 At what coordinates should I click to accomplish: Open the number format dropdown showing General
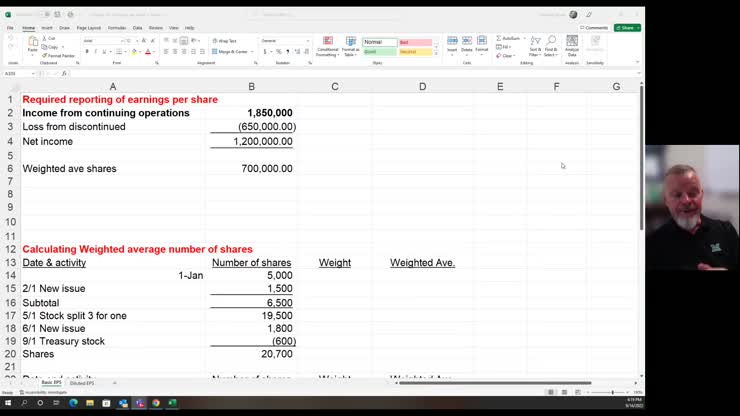(284, 41)
